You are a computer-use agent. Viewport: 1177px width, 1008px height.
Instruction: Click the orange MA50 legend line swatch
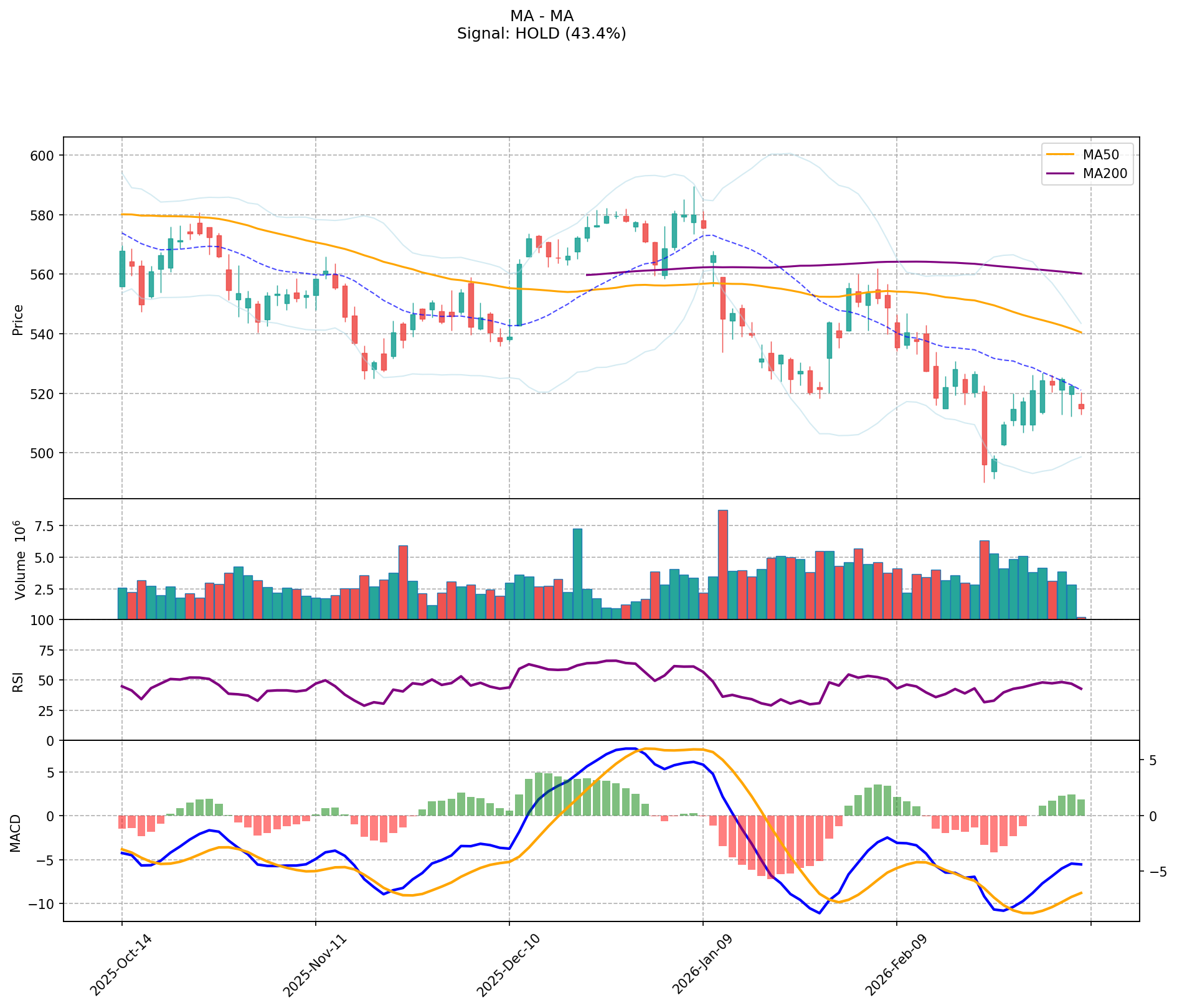pyautogui.click(x=1060, y=154)
